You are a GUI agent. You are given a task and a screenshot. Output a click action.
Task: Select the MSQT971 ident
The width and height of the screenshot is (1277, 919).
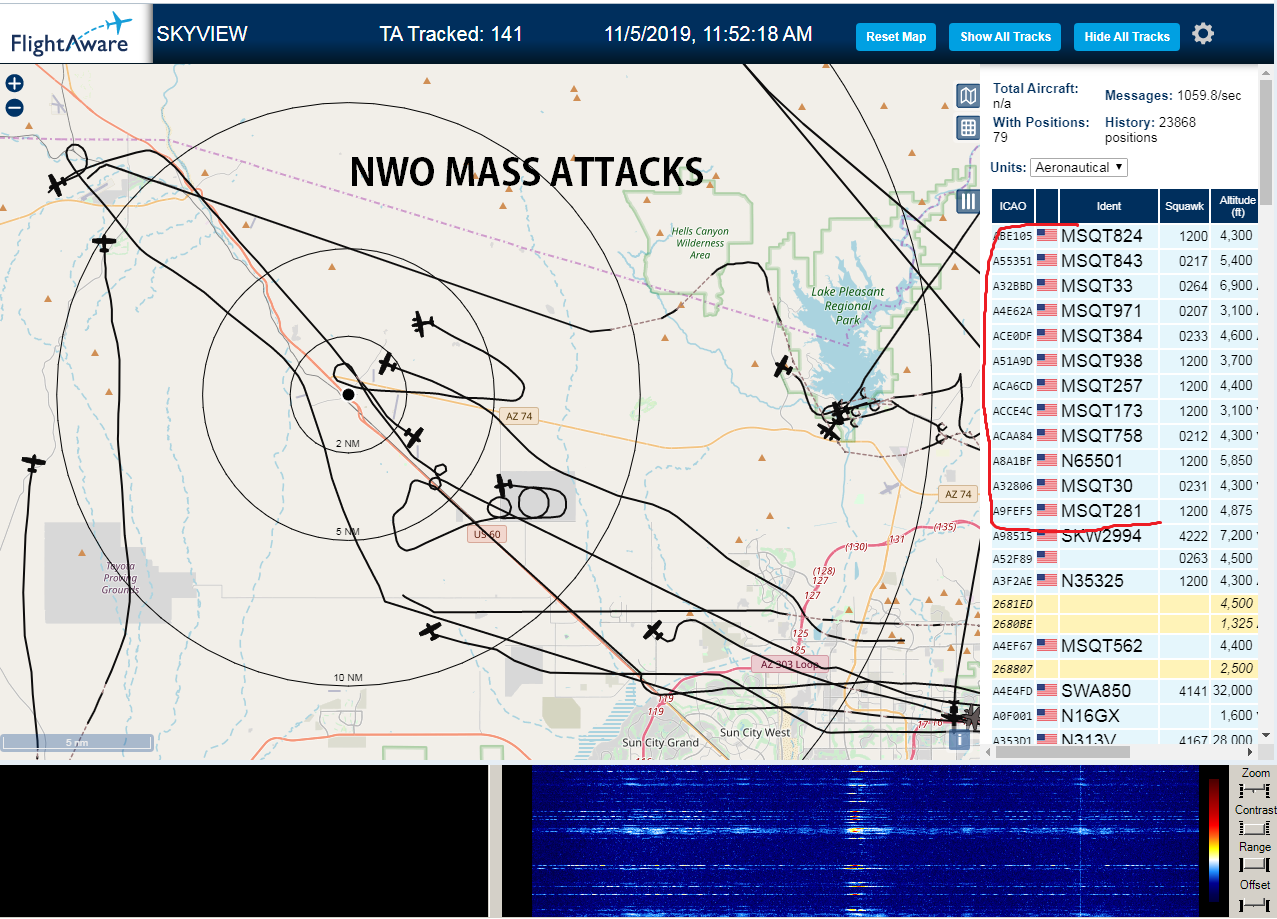1101,311
